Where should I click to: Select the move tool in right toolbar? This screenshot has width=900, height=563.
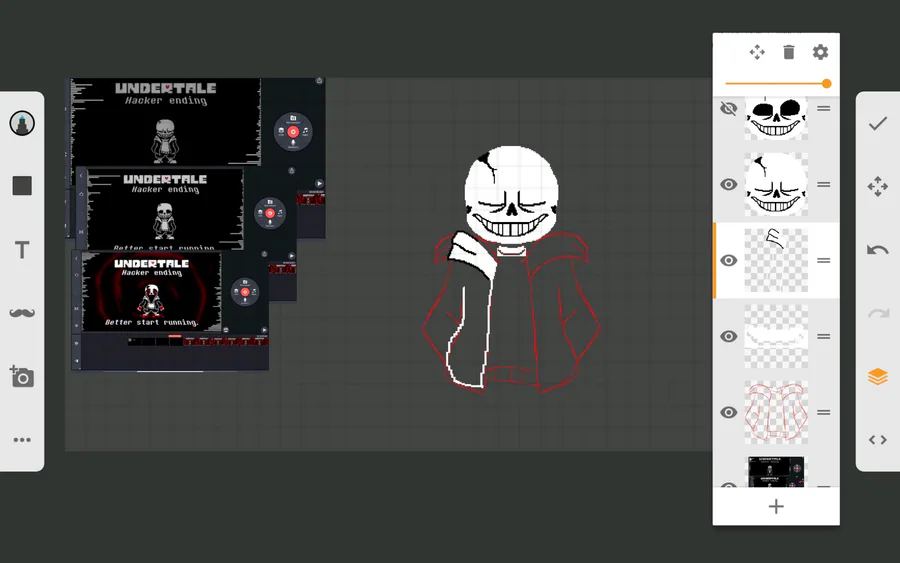click(x=878, y=187)
